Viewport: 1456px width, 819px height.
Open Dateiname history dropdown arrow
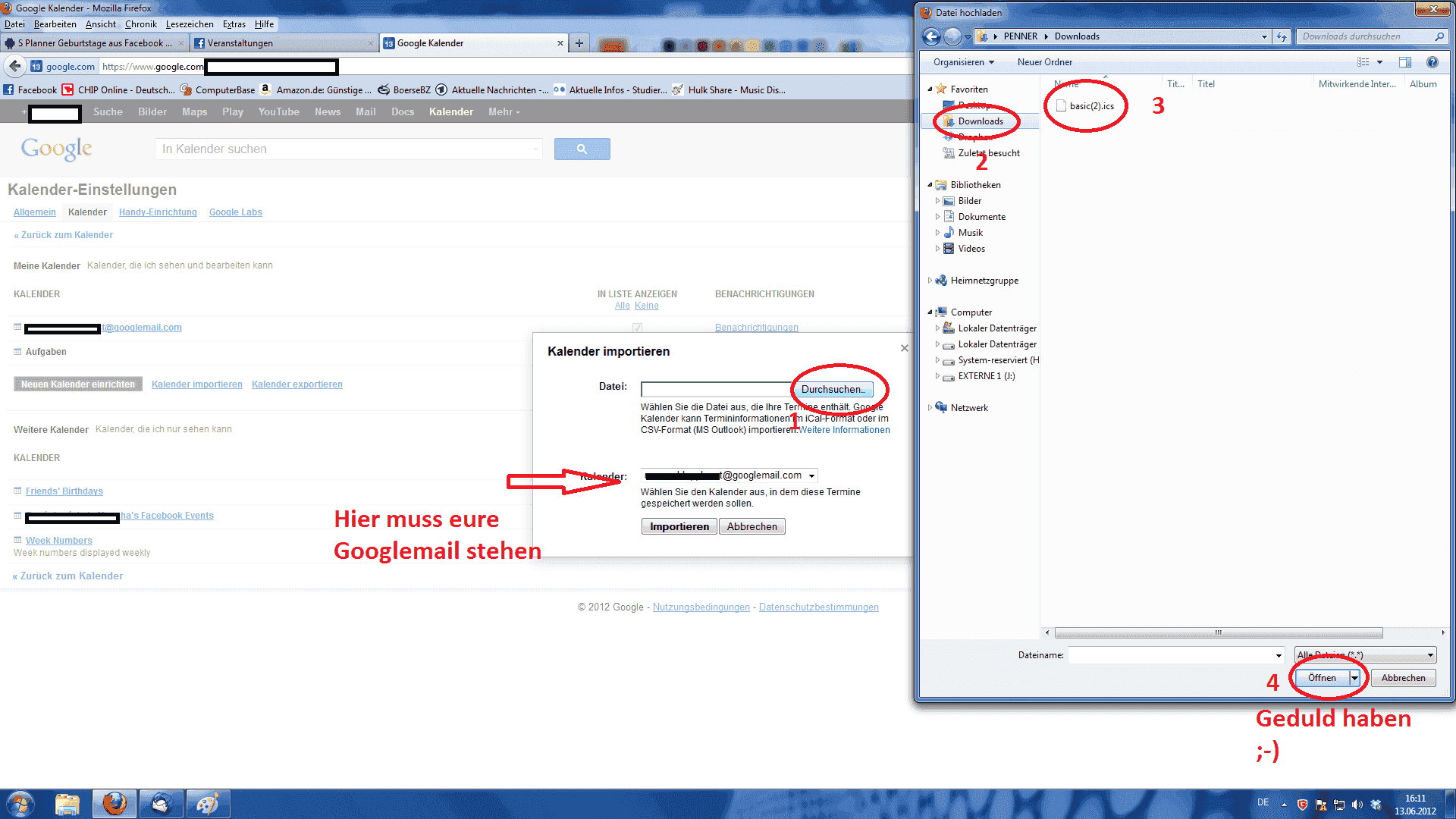tap(1279, 655)
